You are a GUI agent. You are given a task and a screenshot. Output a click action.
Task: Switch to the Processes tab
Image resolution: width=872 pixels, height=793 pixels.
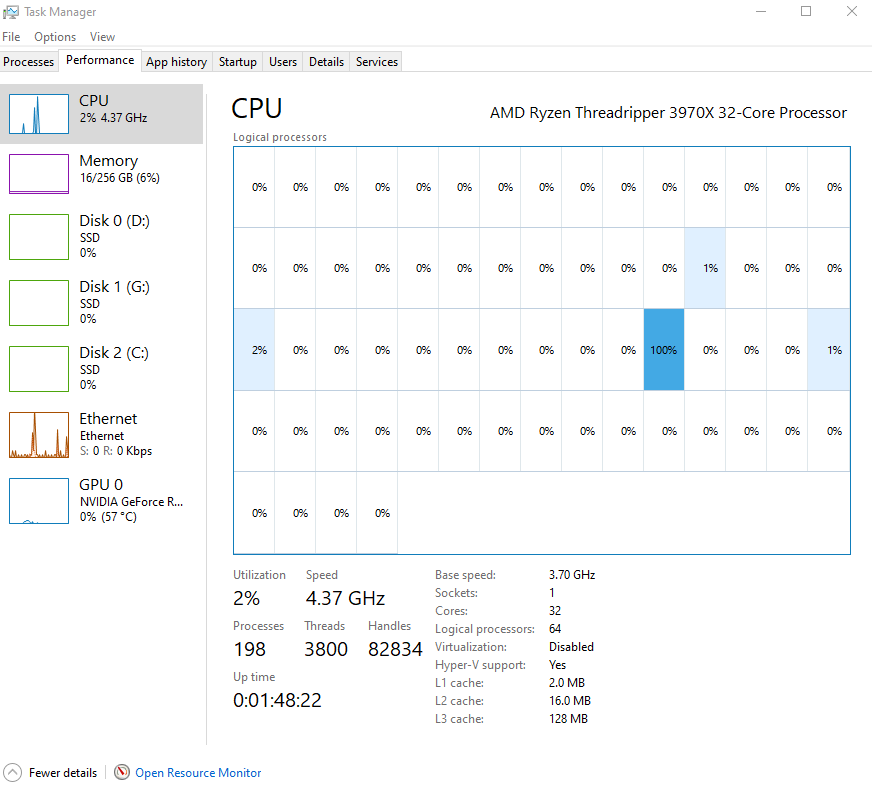(29, 62)
